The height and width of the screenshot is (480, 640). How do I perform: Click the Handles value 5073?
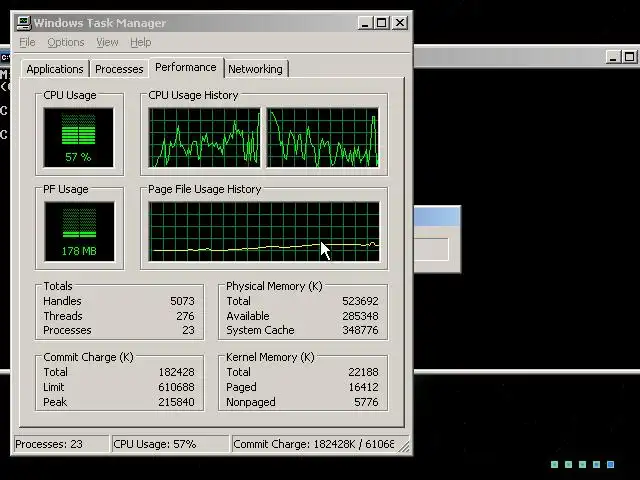pyautogui.click(x=182, y=301)
